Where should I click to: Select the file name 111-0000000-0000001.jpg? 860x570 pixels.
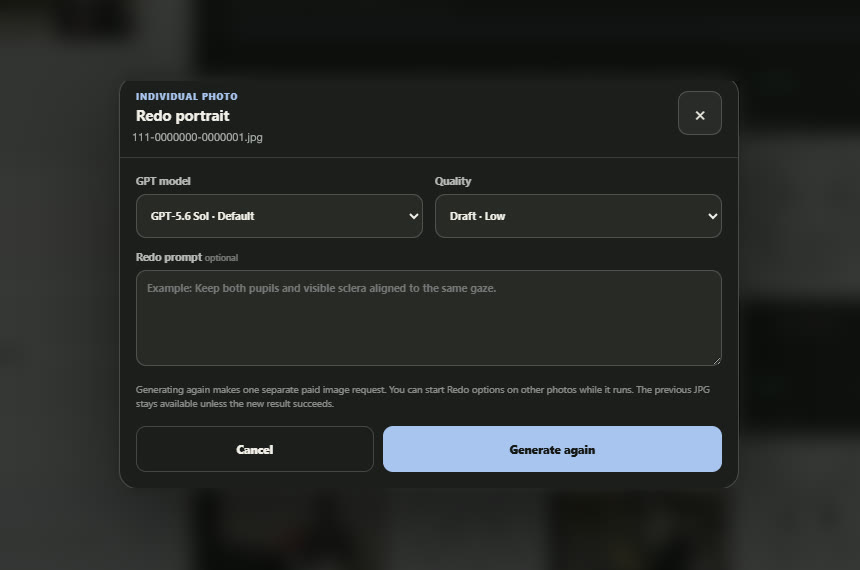pos(197,137)
